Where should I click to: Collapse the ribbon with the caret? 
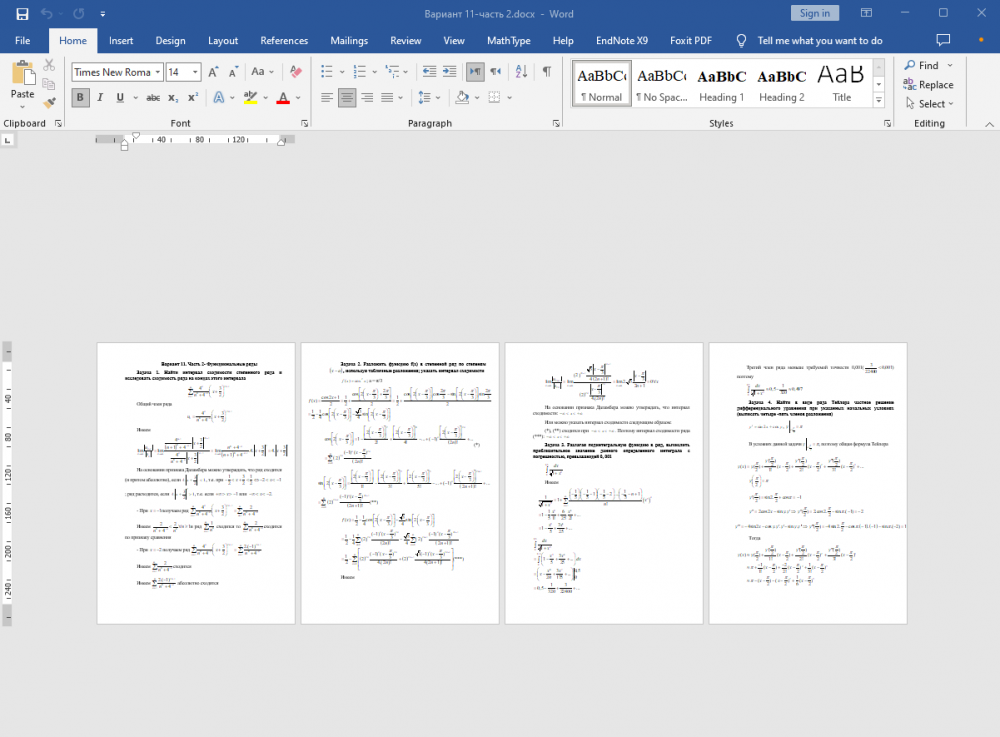click(989, 124)
